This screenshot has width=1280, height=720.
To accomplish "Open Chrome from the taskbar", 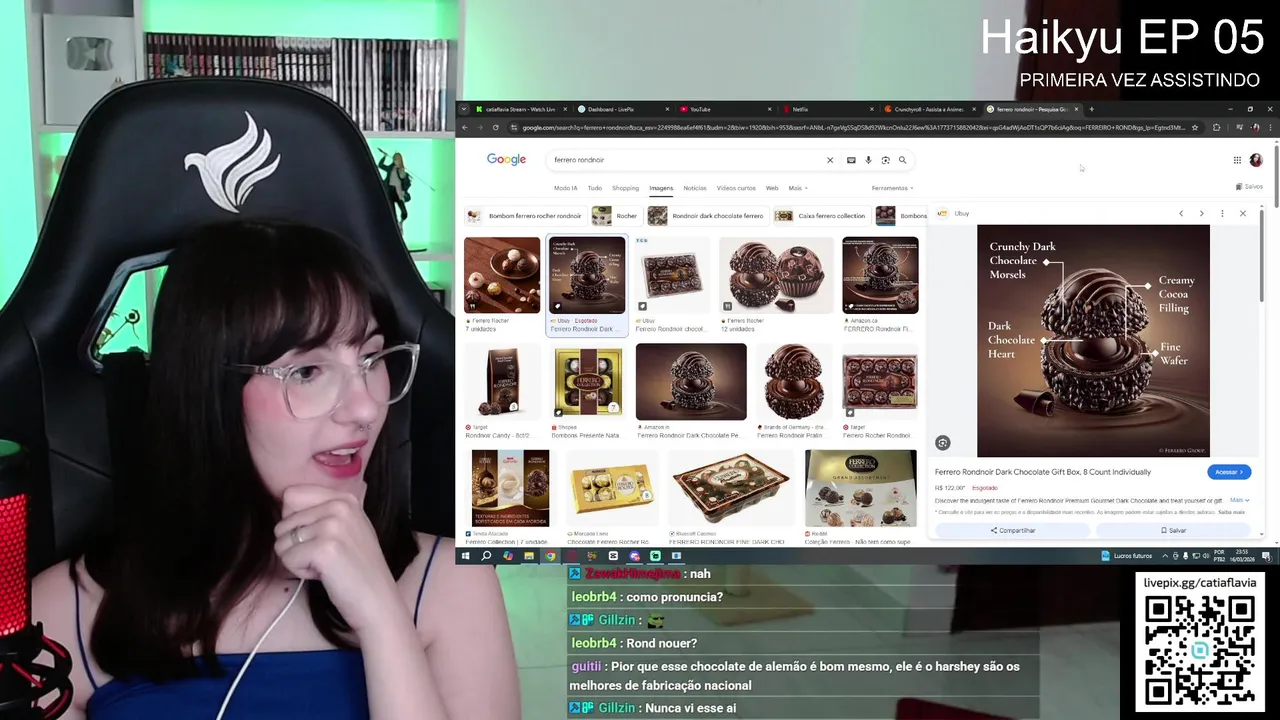I will (x=550, y=556).
